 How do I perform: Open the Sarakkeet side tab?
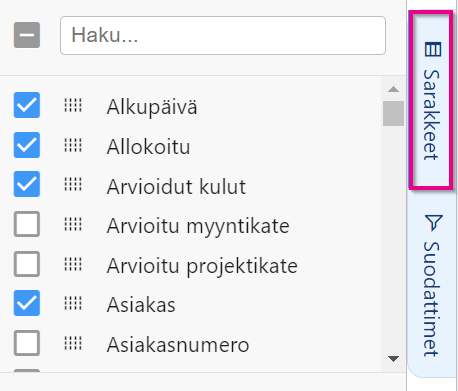(x=431, y=100)
